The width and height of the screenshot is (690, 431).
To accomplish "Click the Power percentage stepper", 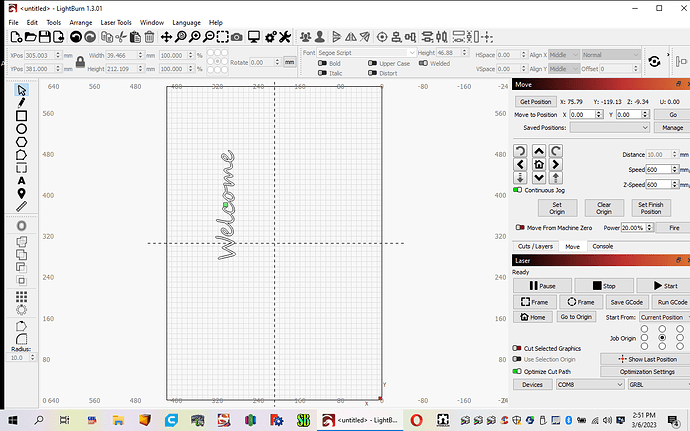I will point(649,228).
